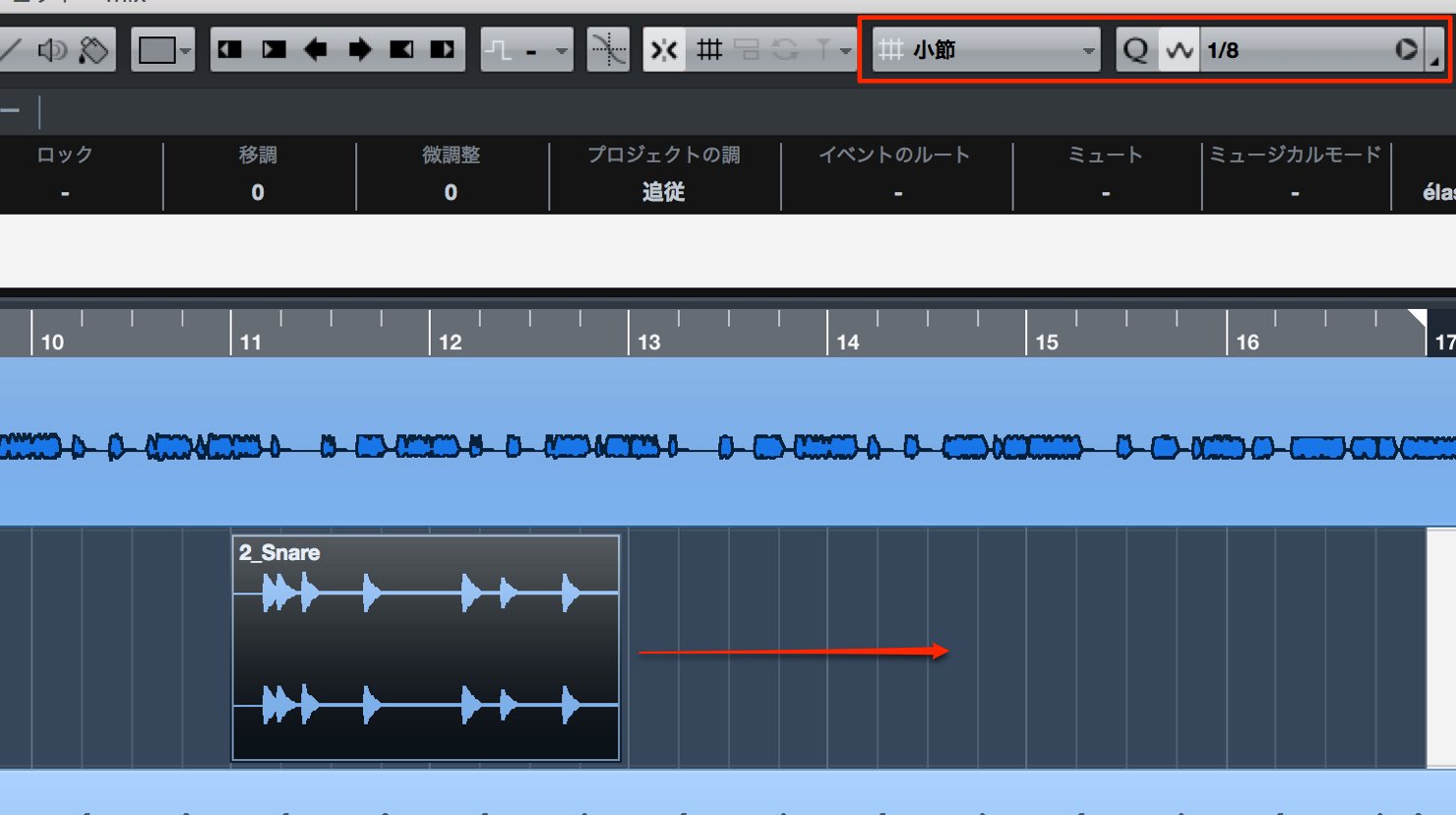Open snap type dropdown arrow
1456x815 pixels.
coord(846,51)
